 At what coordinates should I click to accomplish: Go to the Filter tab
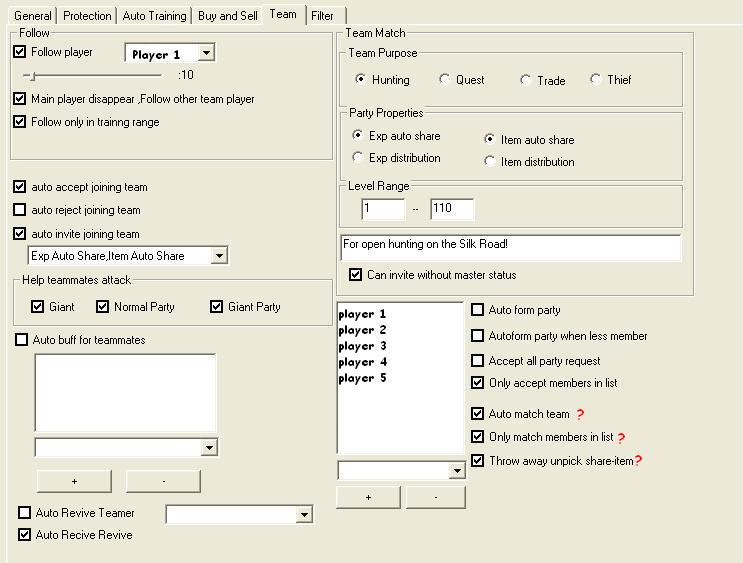322,16
